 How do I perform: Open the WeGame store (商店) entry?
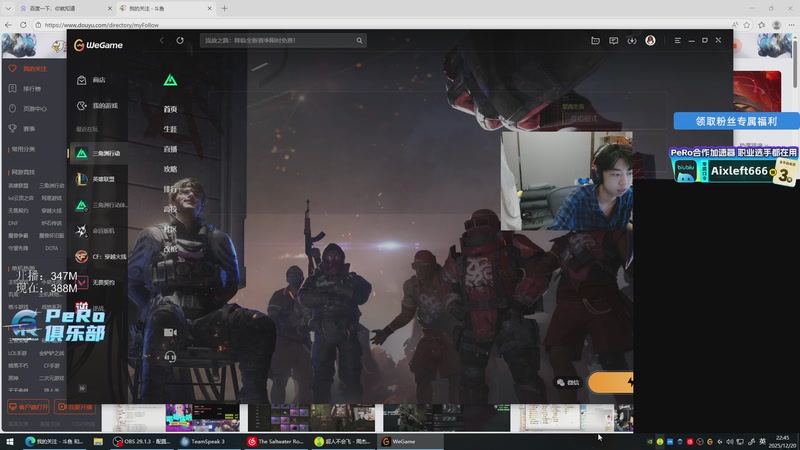coord(92,80)
